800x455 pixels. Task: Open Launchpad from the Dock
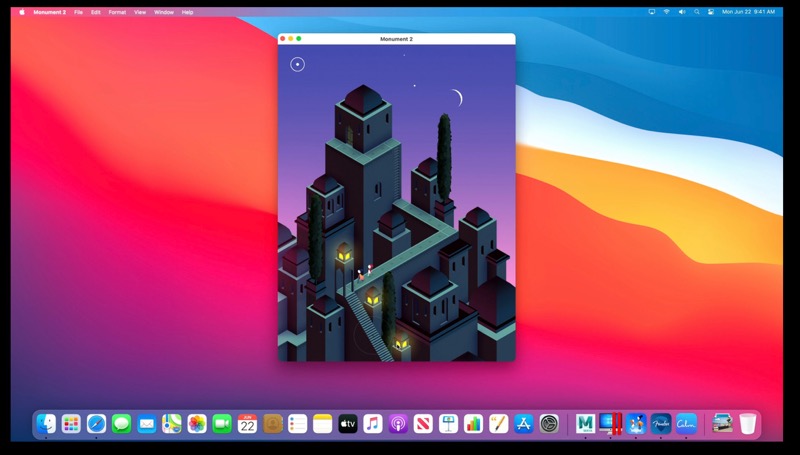click(71, 423)
